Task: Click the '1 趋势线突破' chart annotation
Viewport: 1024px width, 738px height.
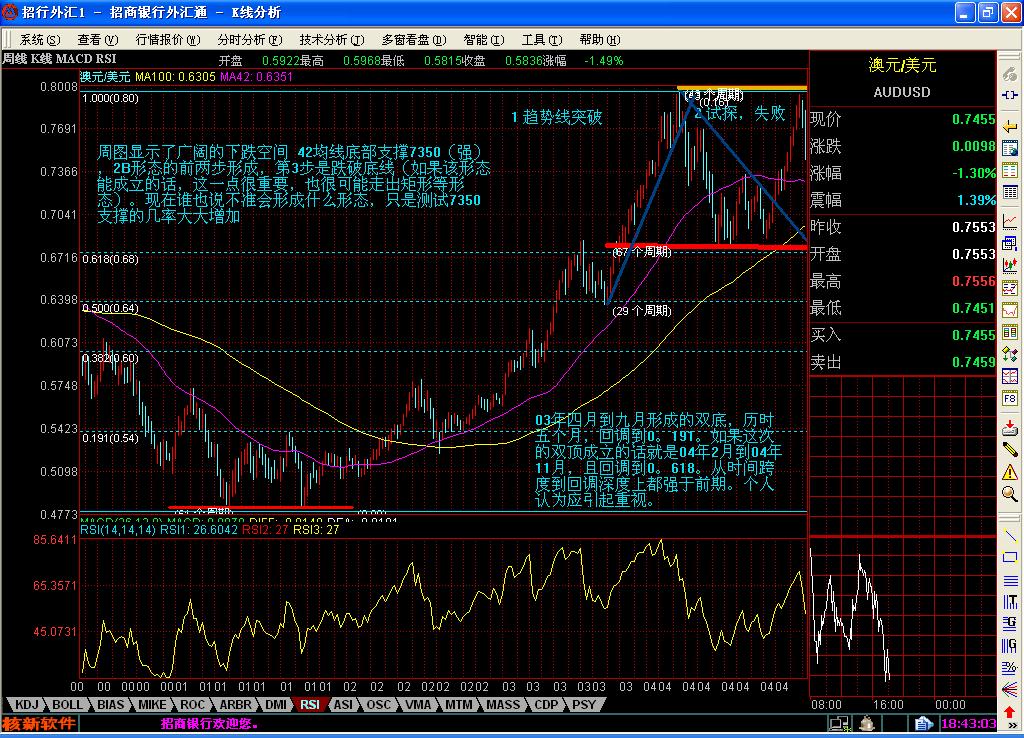Action: click(x=556, y=117)
